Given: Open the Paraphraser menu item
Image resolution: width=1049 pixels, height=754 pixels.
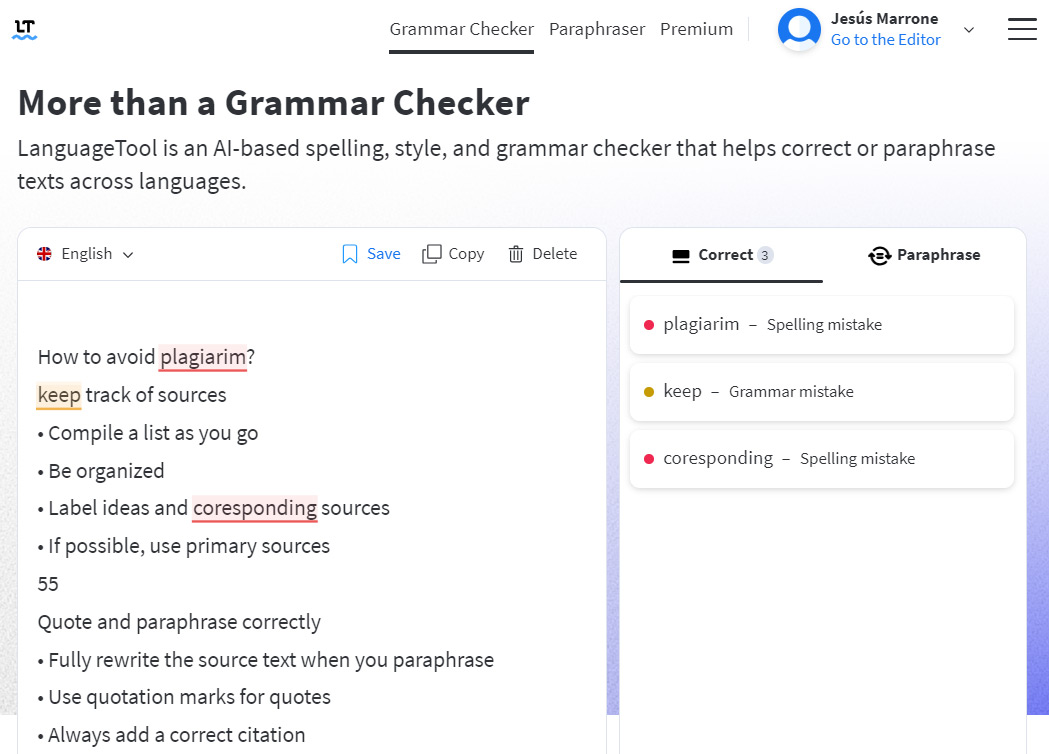Looking at the screenshot, I should pyautogui.click(x=597, y=29).
